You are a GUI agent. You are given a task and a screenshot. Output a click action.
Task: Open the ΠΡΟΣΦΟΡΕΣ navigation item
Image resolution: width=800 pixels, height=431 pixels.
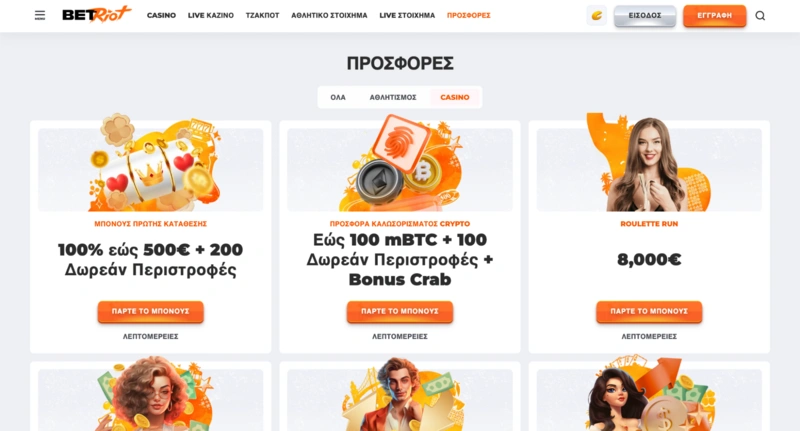pyautogui.click(x=468, y=16)
